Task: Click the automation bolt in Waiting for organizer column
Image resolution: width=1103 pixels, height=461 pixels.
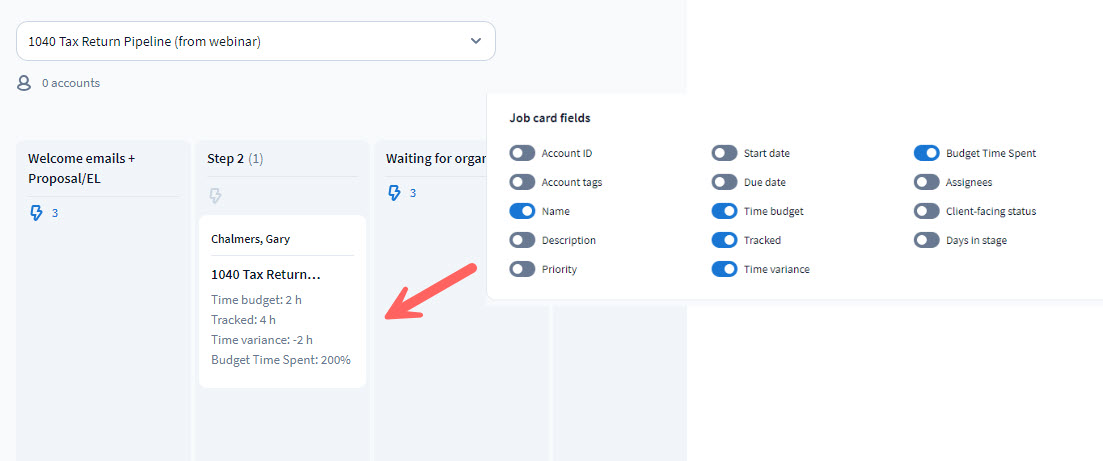Action: click(x=394, y=193)
